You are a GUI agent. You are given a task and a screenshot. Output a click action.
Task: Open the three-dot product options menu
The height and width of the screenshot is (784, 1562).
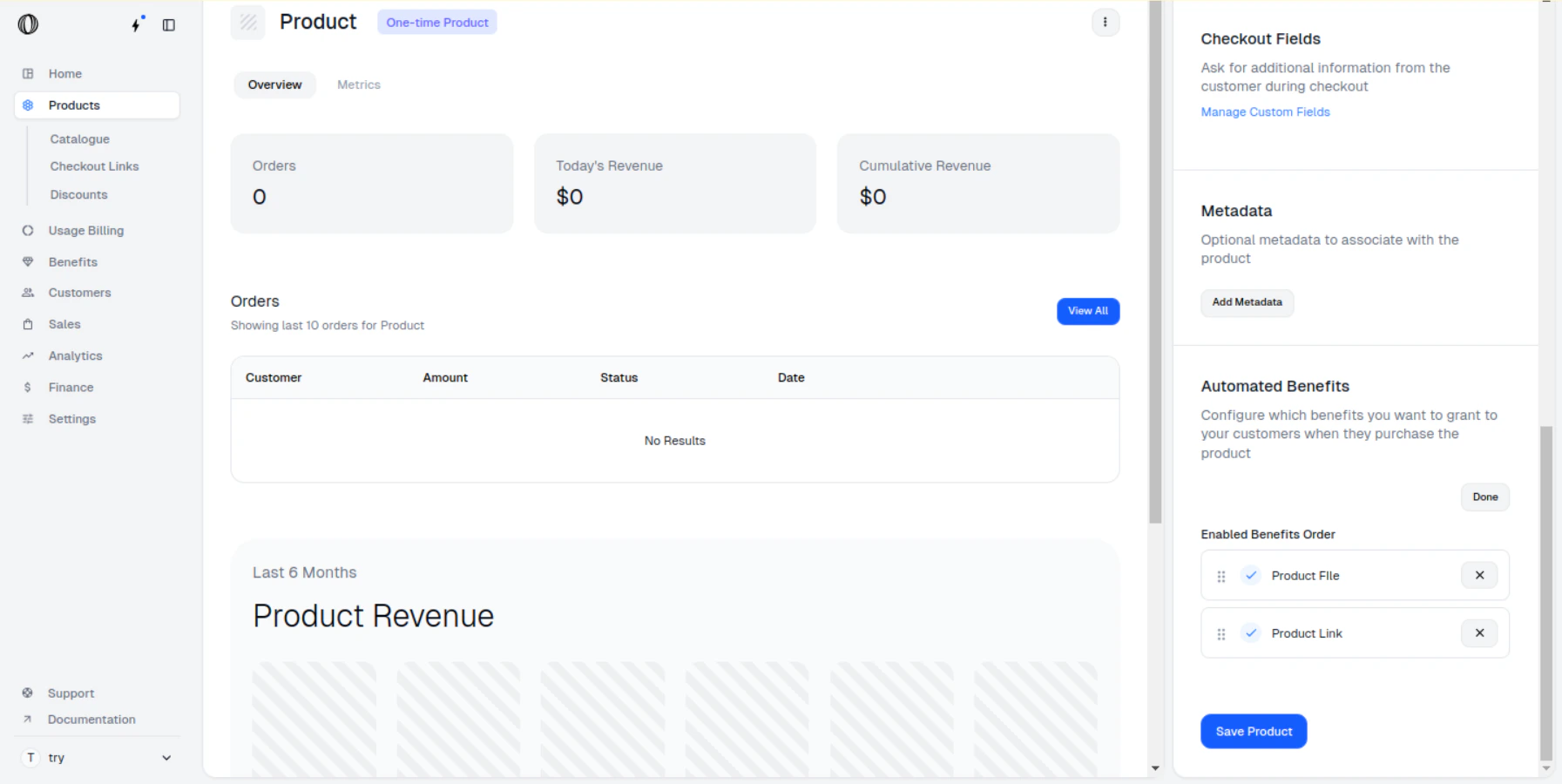pyautogui.click(x=1106, y=23)
